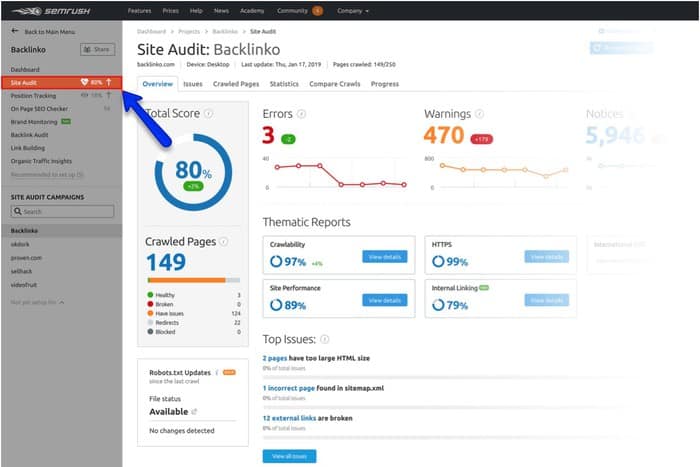
Task: Open Total Score info icon
Action: point(208,113)
